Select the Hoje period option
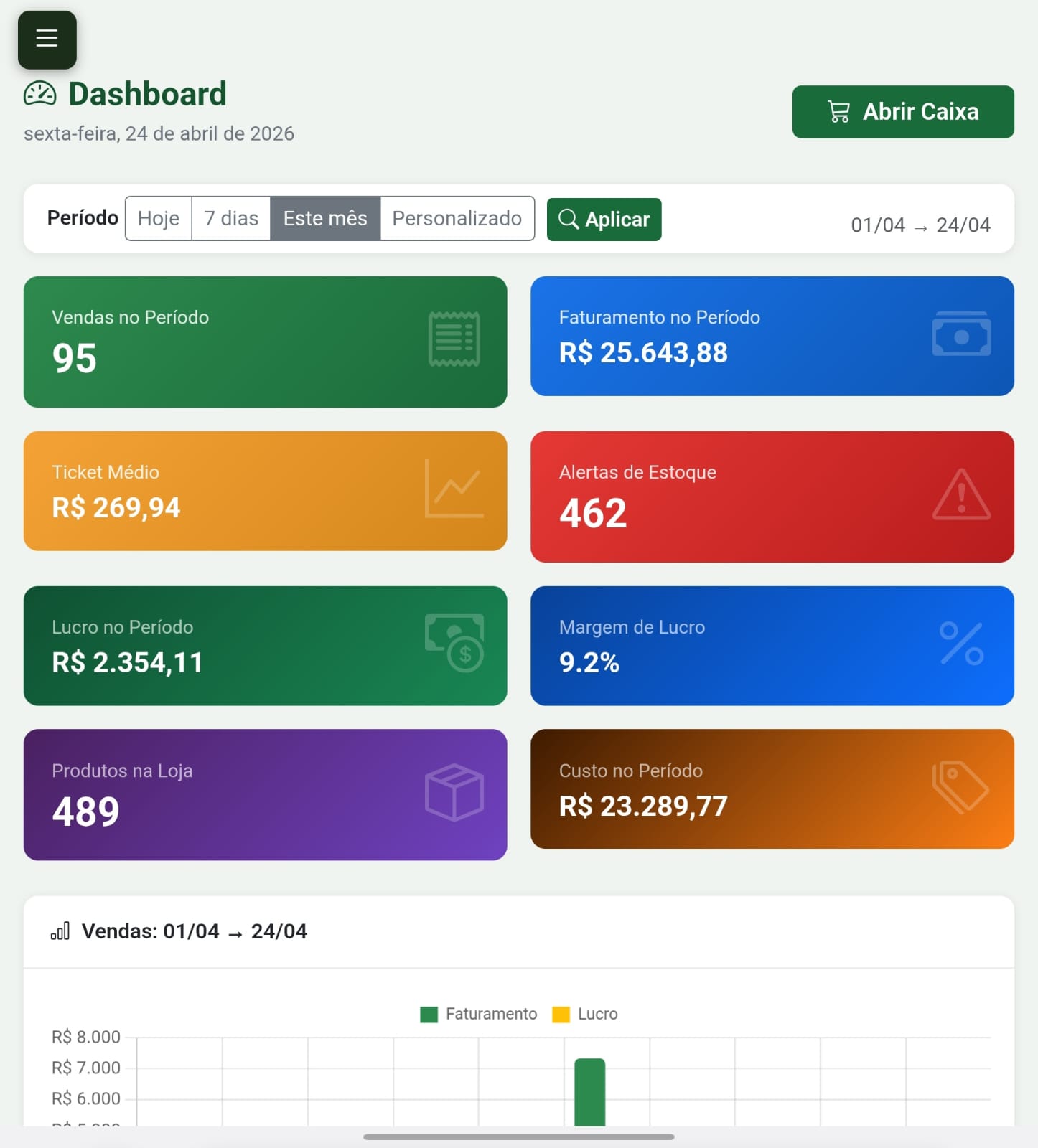 click(x=159, y=218)
